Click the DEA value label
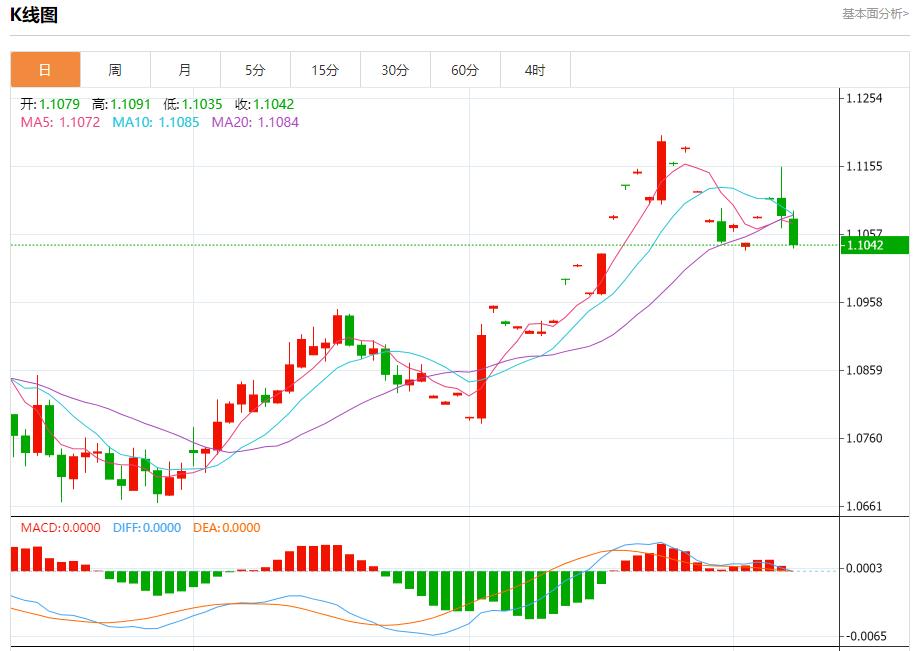The height and width of the screenshot is (651, 917). click(x=226, y=527)
